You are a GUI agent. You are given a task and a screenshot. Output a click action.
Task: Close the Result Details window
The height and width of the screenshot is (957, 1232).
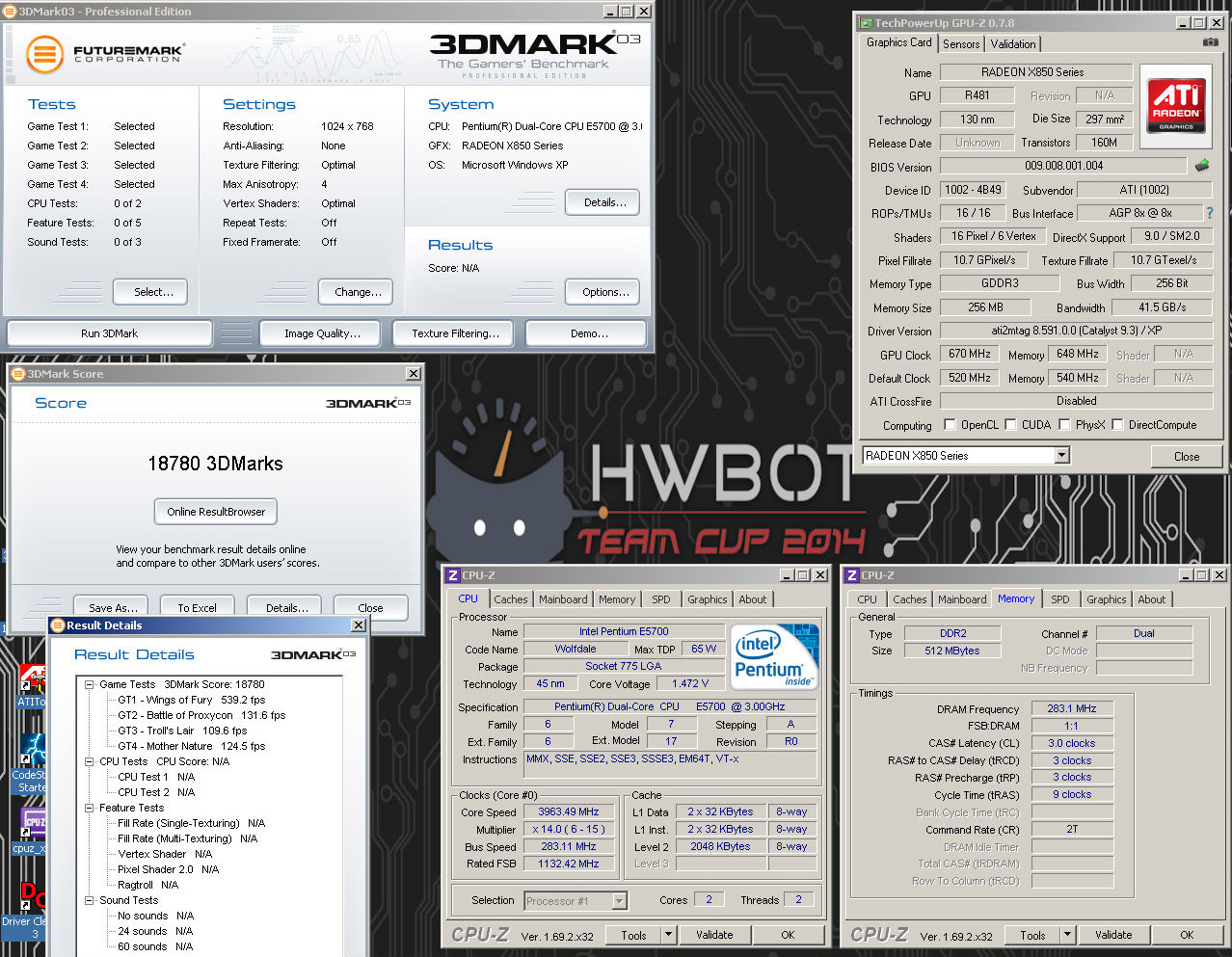tap(358, 625)
